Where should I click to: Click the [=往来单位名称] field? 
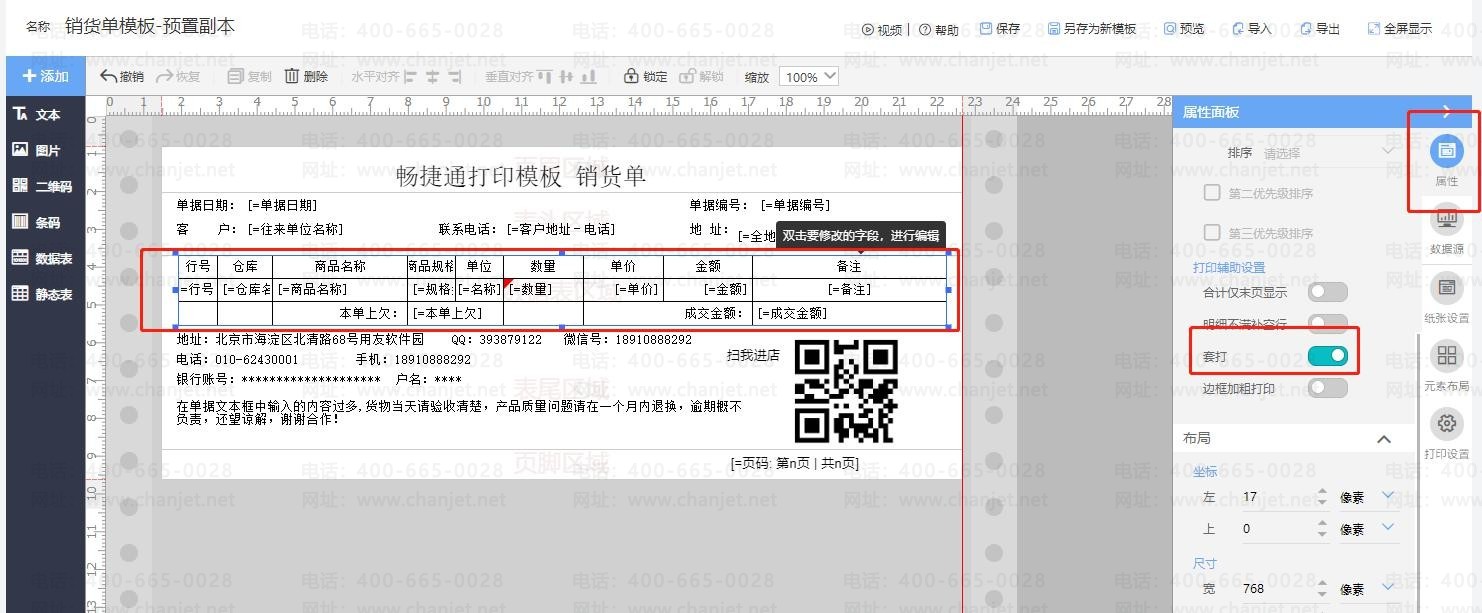pos(296,229)
